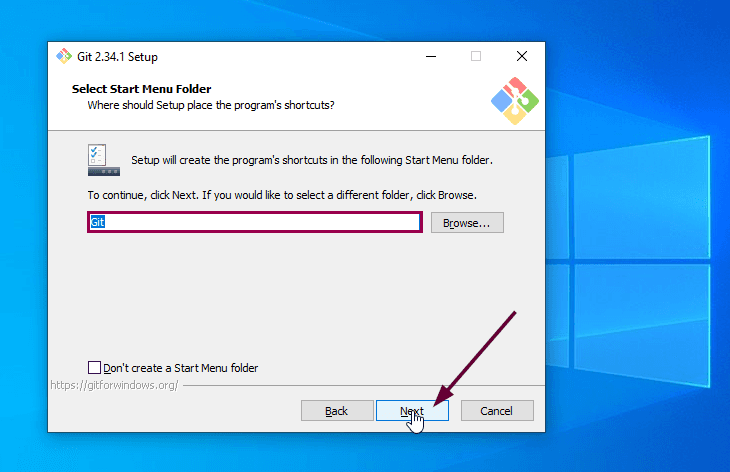The height and width of the screenshot is (472, 730).
Task: Click the gitforwindows.org link text
Action: click(114, 385)
